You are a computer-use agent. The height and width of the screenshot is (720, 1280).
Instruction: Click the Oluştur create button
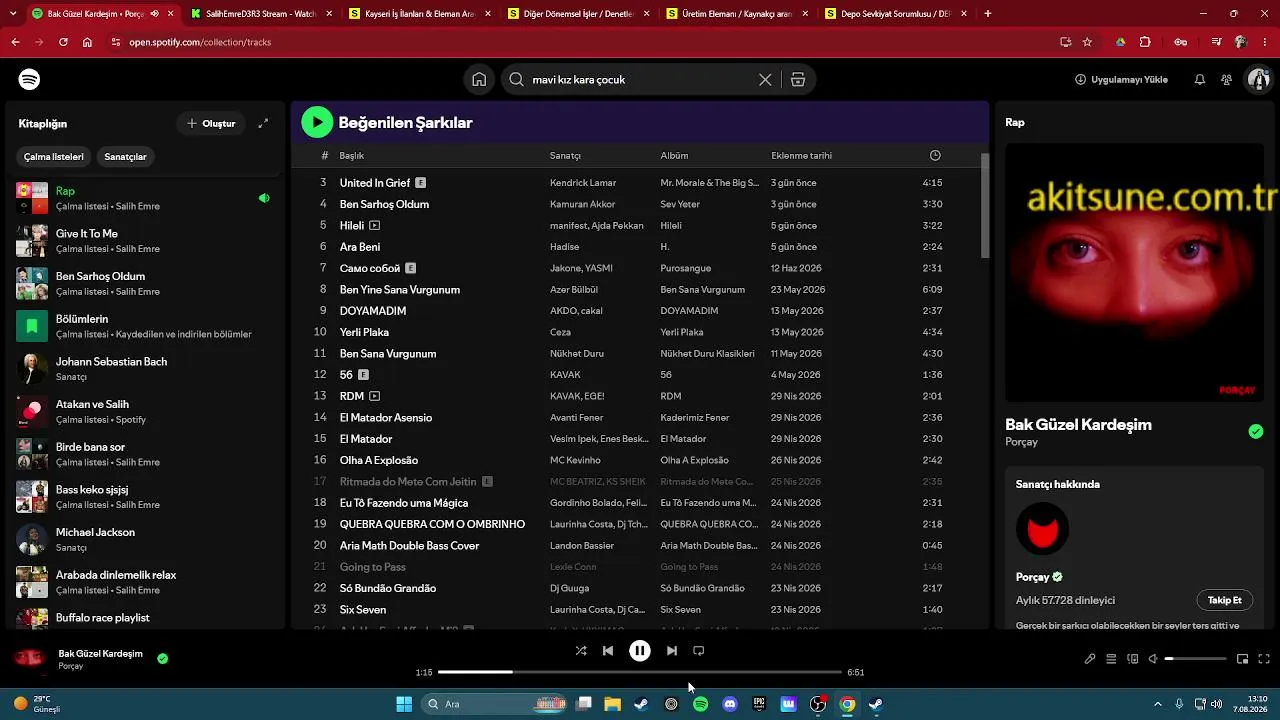211,124
